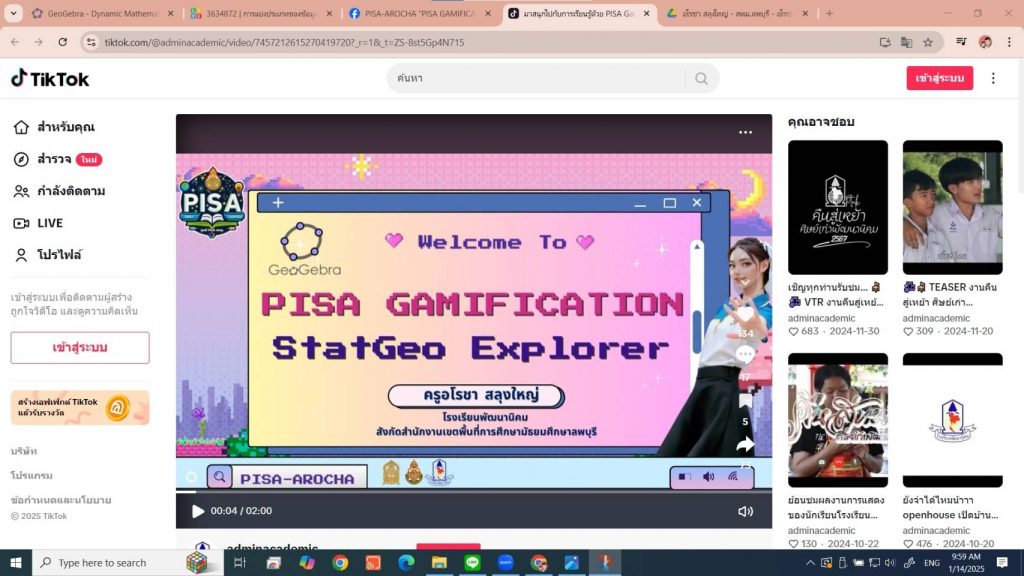1024x576 pixels.
Task: Open the TEASER งานคืนสู่เหย้า thumbnail
Action: point(952,207)
